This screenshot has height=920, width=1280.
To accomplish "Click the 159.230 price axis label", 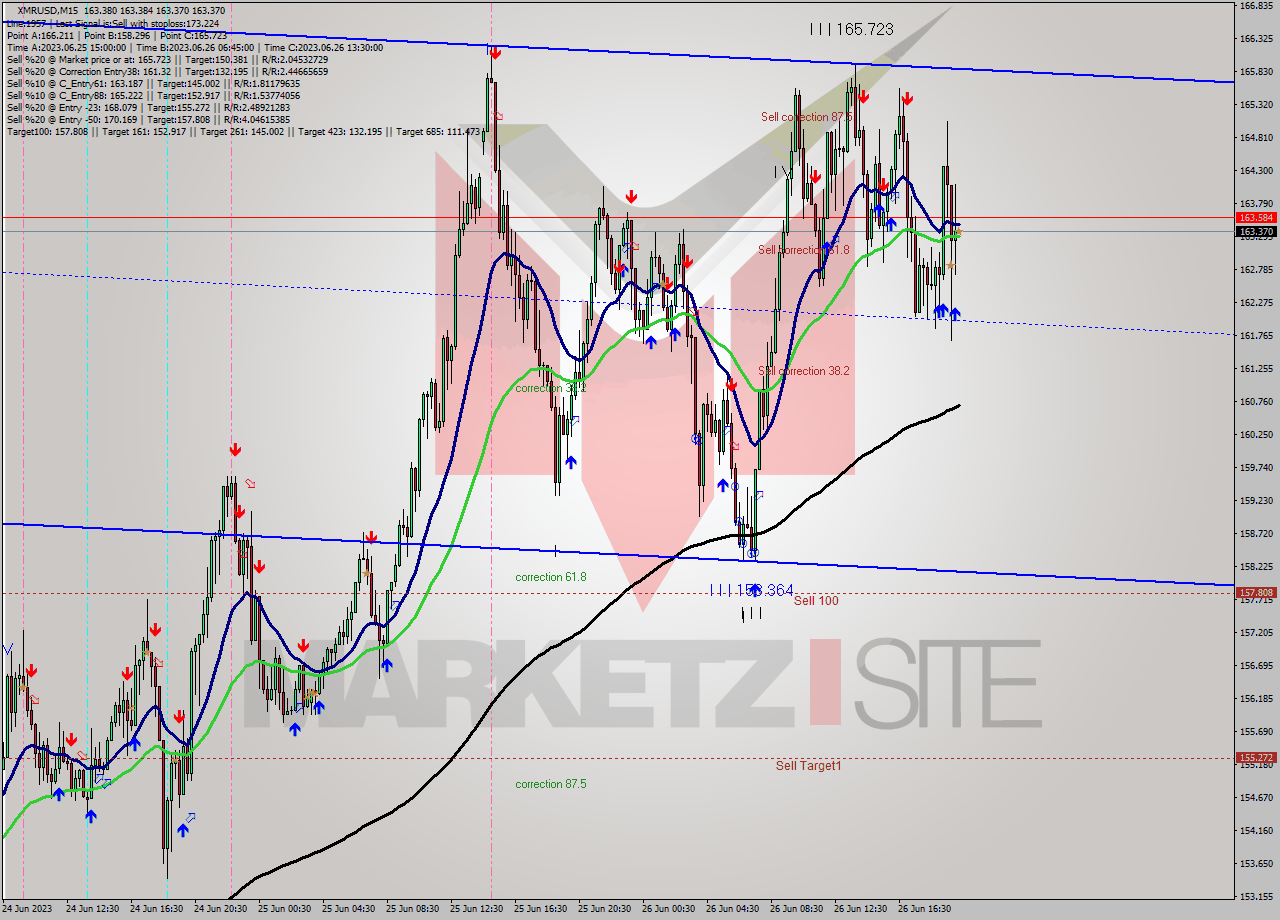I will point(1256,501).
